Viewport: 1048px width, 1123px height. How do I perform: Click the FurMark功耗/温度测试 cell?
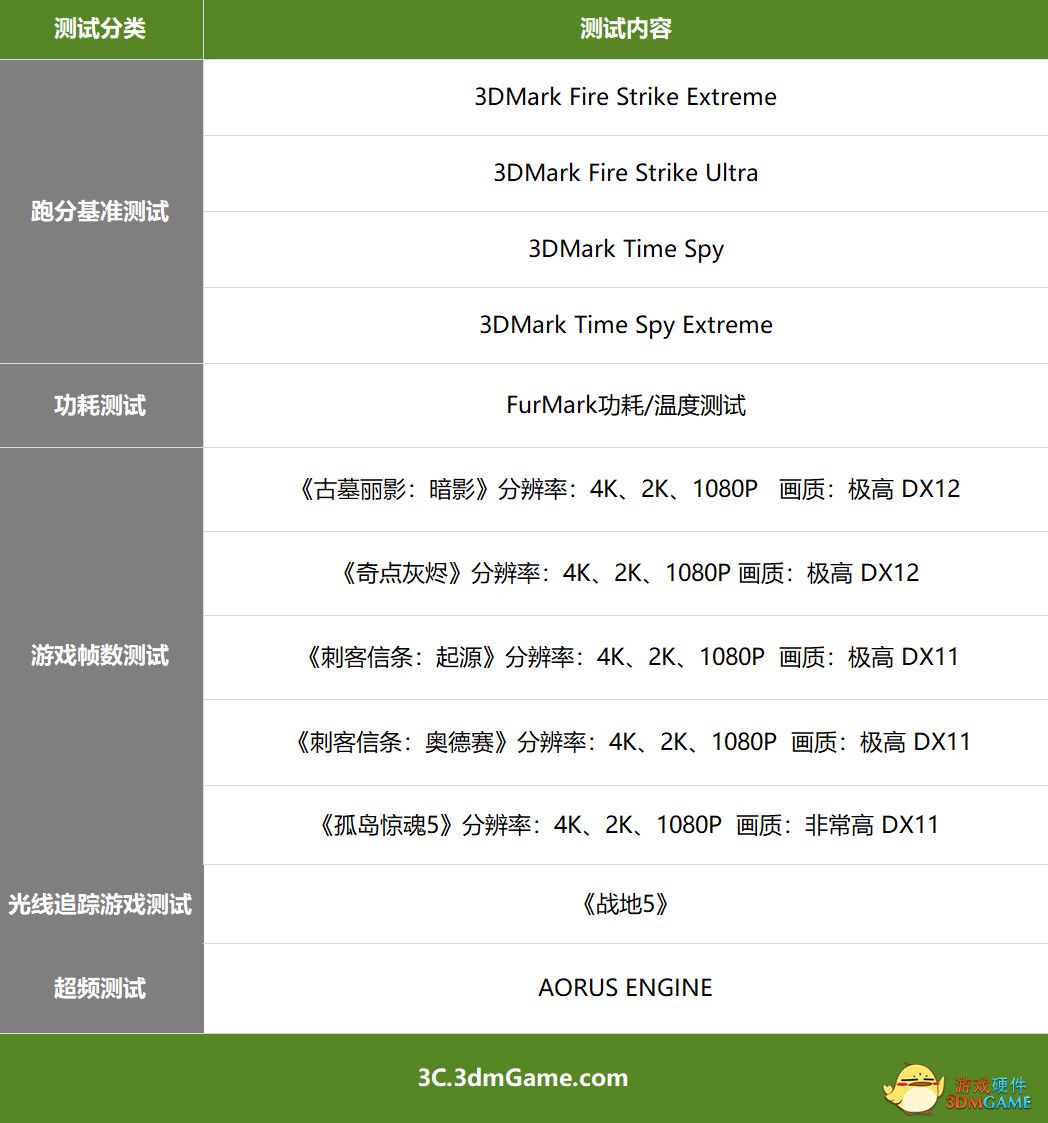click(x=625, y=405)
